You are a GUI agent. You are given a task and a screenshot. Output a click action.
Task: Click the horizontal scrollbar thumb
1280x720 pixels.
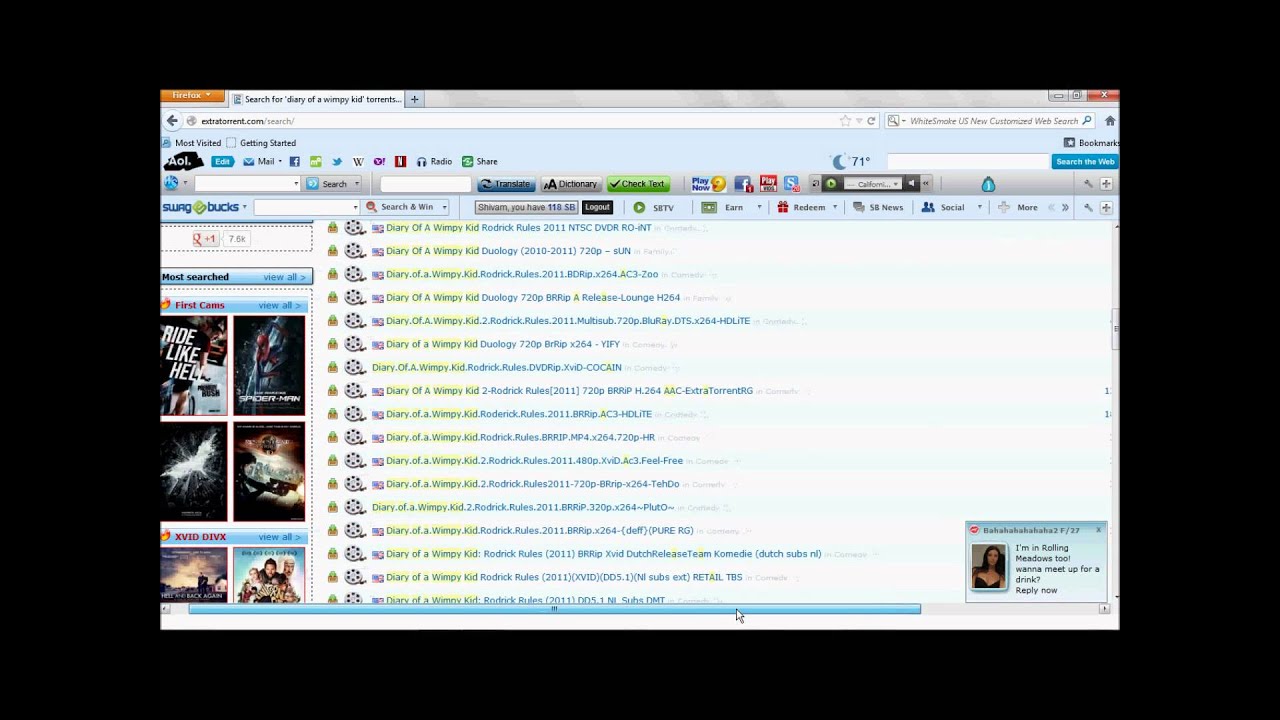(x=554, y=609)
